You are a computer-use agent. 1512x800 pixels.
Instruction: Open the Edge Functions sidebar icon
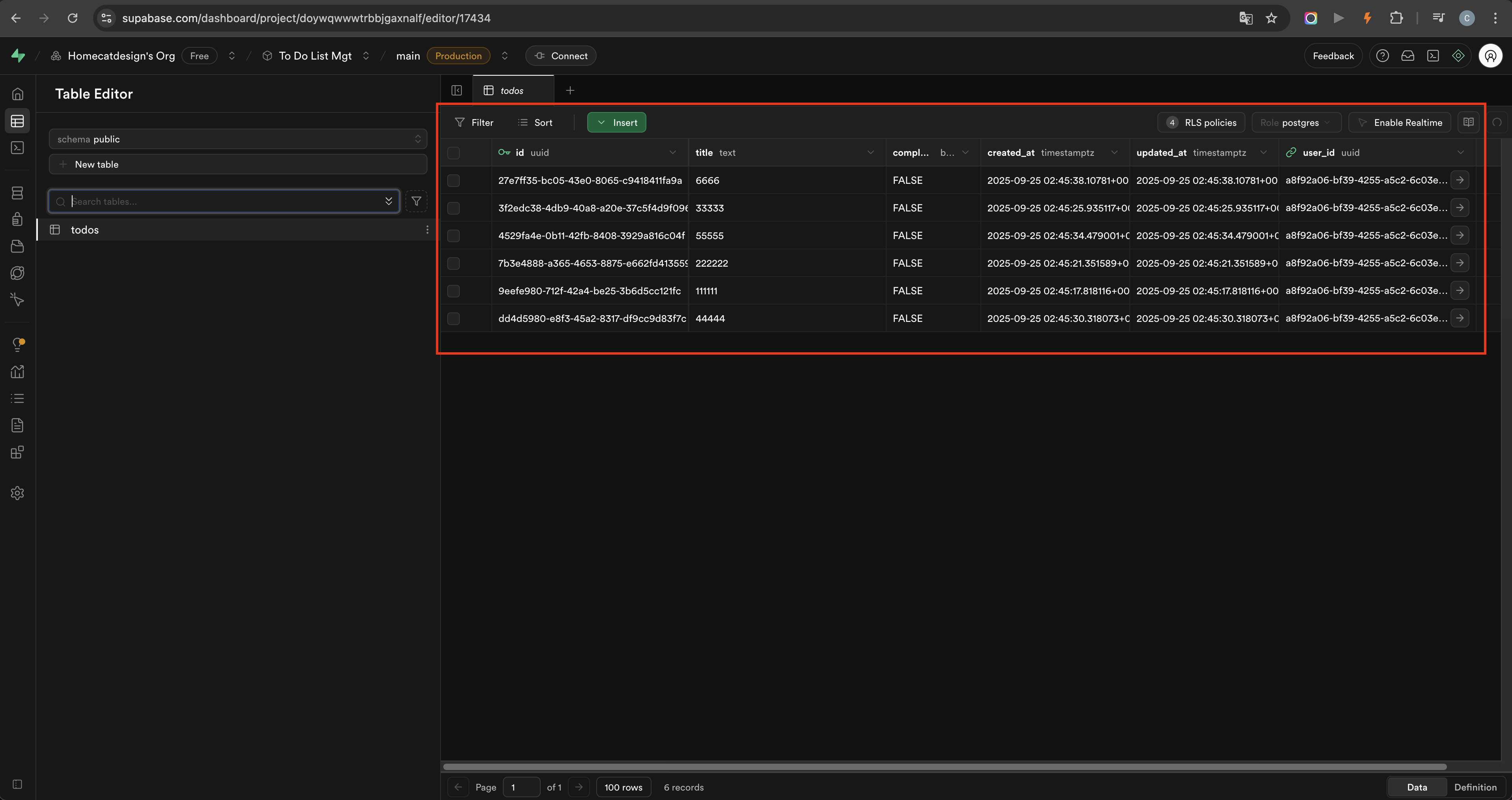click(x=18, y=273)
